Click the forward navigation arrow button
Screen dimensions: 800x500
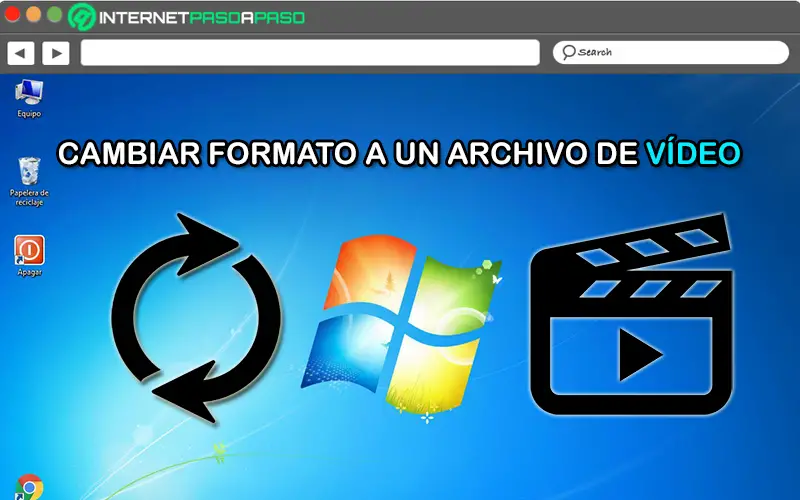tap(56, 53)
